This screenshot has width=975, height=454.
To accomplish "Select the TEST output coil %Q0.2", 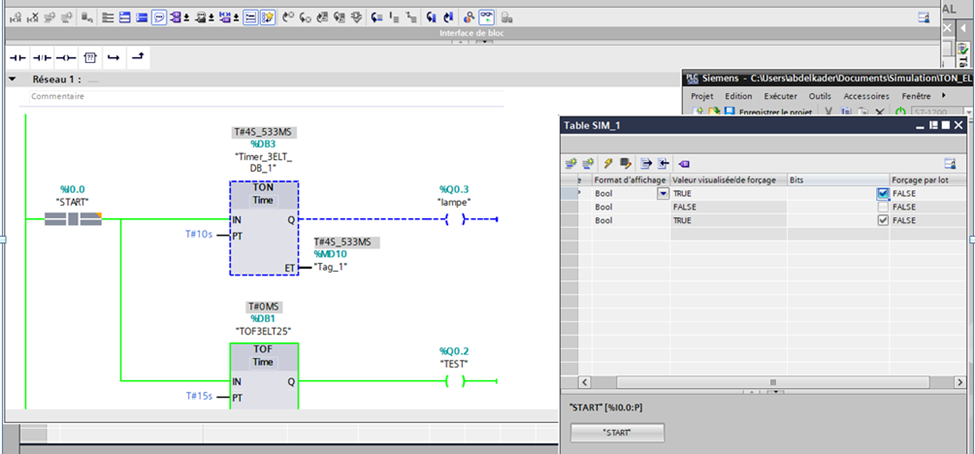I will point(455,381).
